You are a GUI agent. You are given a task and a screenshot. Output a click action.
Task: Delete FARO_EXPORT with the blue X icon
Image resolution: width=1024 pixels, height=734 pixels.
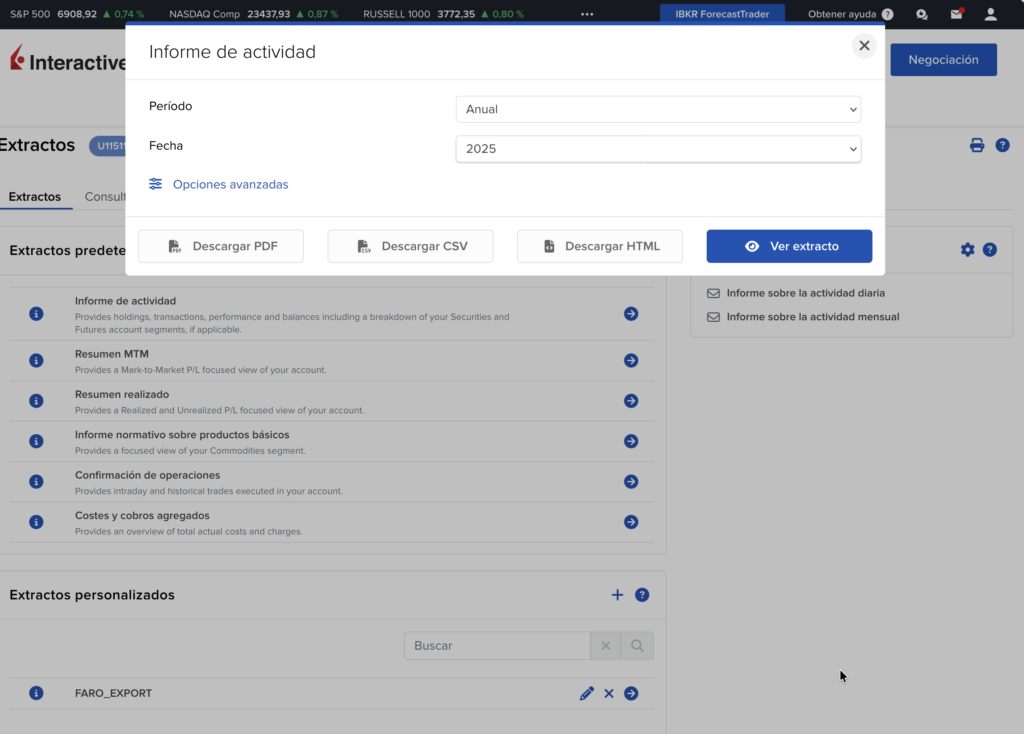coord(609,693)
